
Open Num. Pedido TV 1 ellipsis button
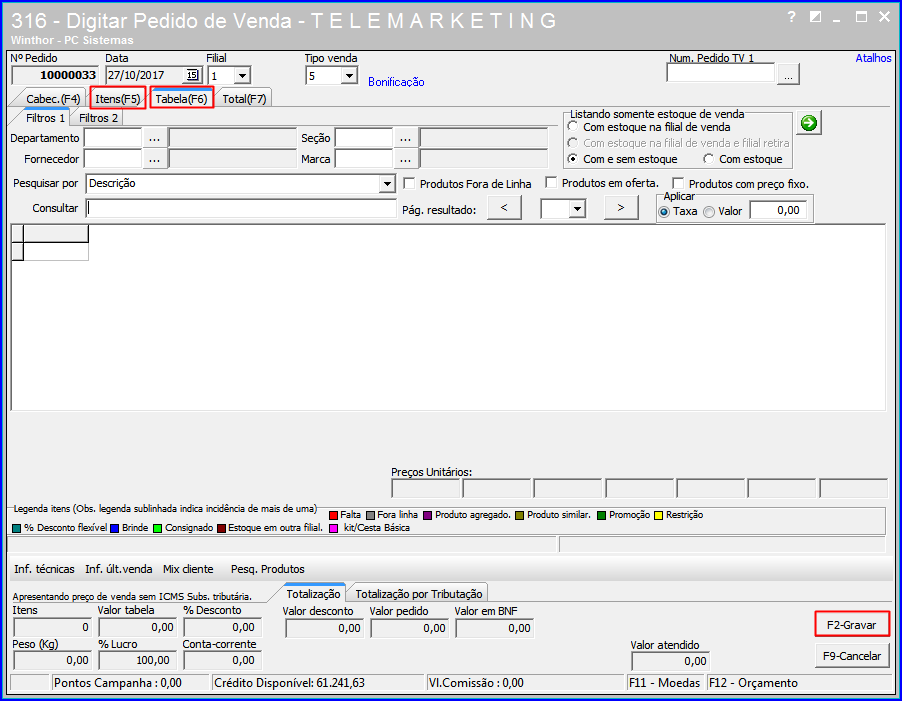(788, 75)
